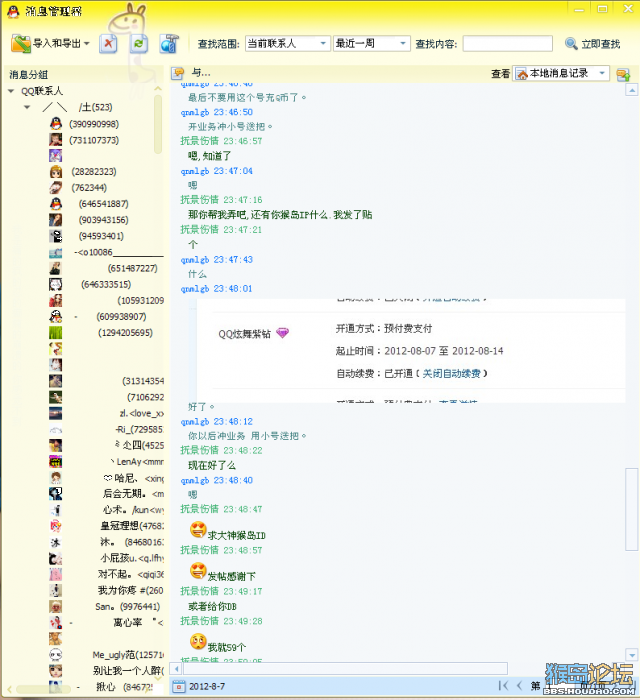Viewport: 640px width, 700px height.
Task: Click heart-eyes emoji before 求大神猴岛ID
Action: tap(198, 530)
